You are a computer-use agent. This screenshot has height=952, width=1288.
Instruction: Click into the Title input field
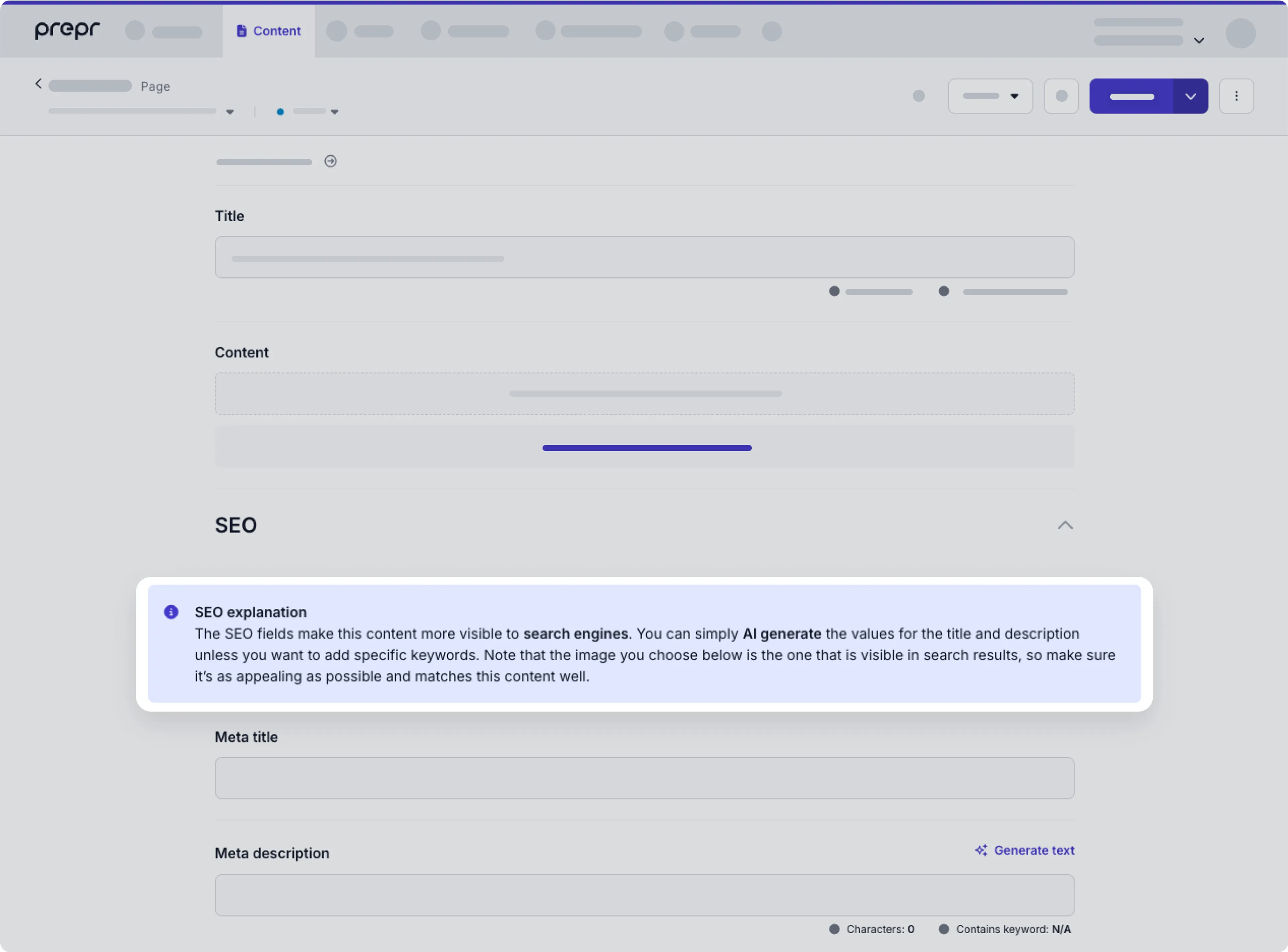point(644,257)
